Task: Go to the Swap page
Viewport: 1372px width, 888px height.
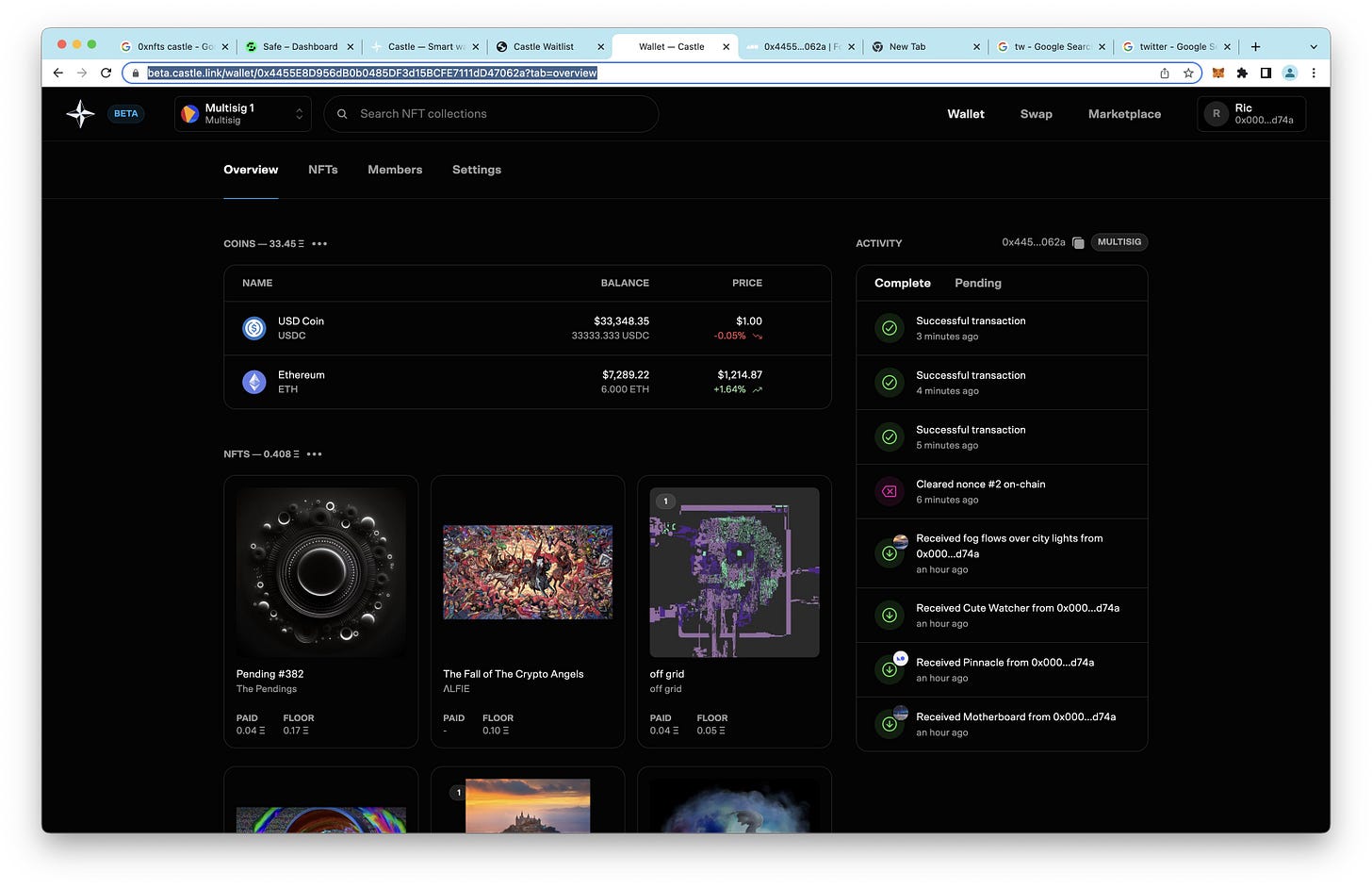Action: [x=1036, y=114]
